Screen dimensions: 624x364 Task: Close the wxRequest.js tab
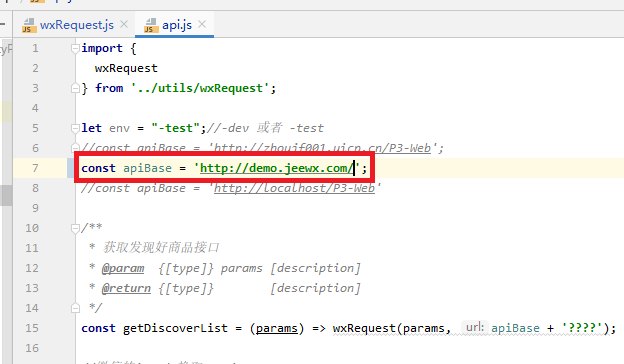click(x=124, y=24)
